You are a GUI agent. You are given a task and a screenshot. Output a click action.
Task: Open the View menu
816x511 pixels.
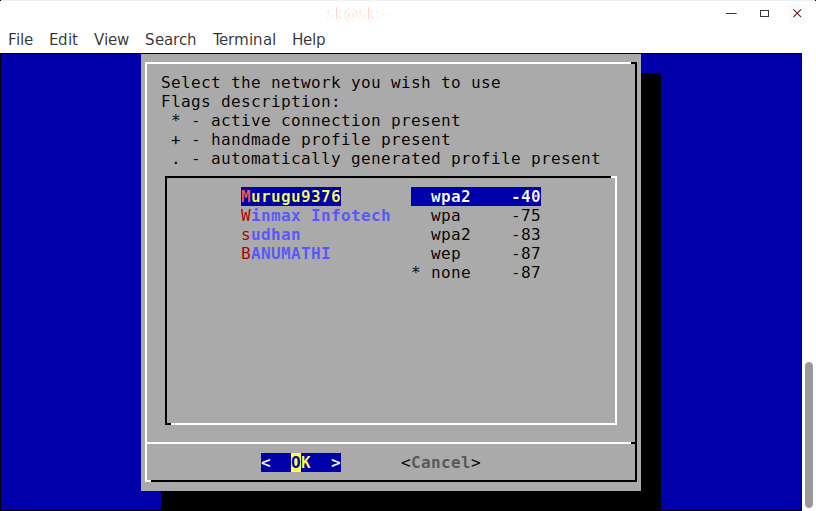pyautogui.click(x=111, y=39)
